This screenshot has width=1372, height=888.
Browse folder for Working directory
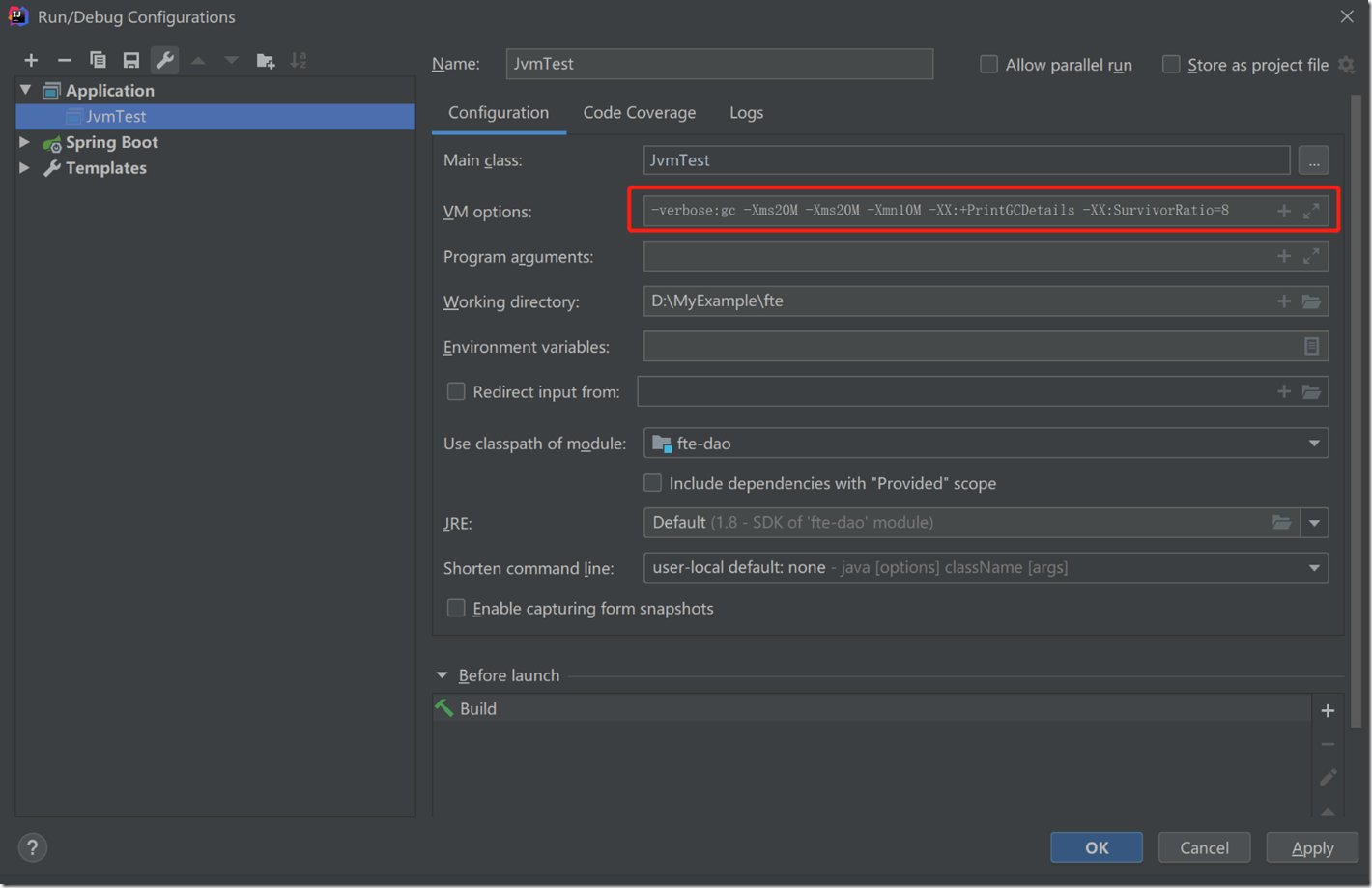tap(1311, 301)
